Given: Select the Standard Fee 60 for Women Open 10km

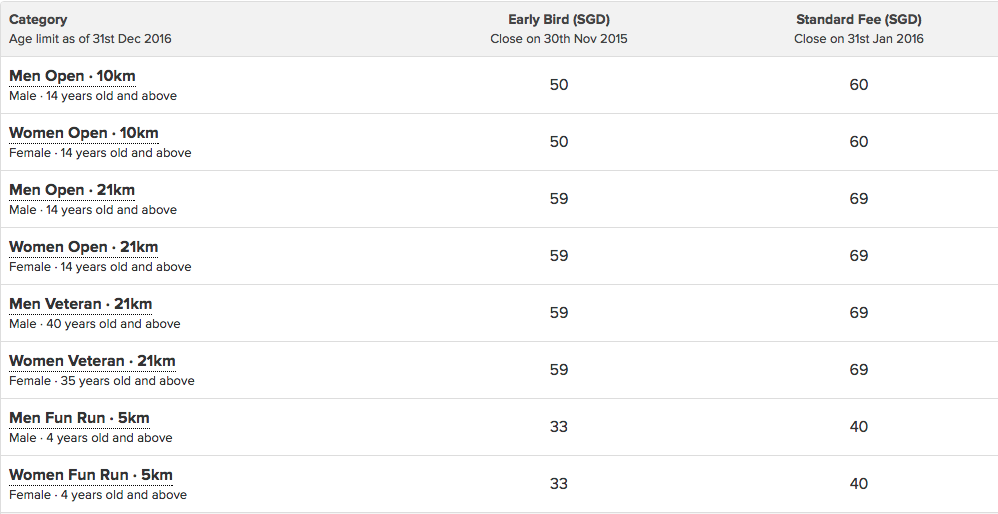Looking at the screenshot, I should [858, 142].
